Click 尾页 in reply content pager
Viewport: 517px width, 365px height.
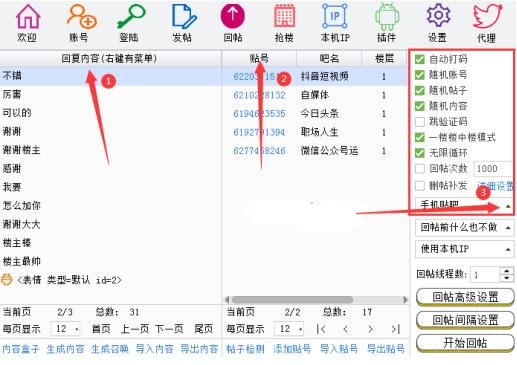click(x=204, y=329)
